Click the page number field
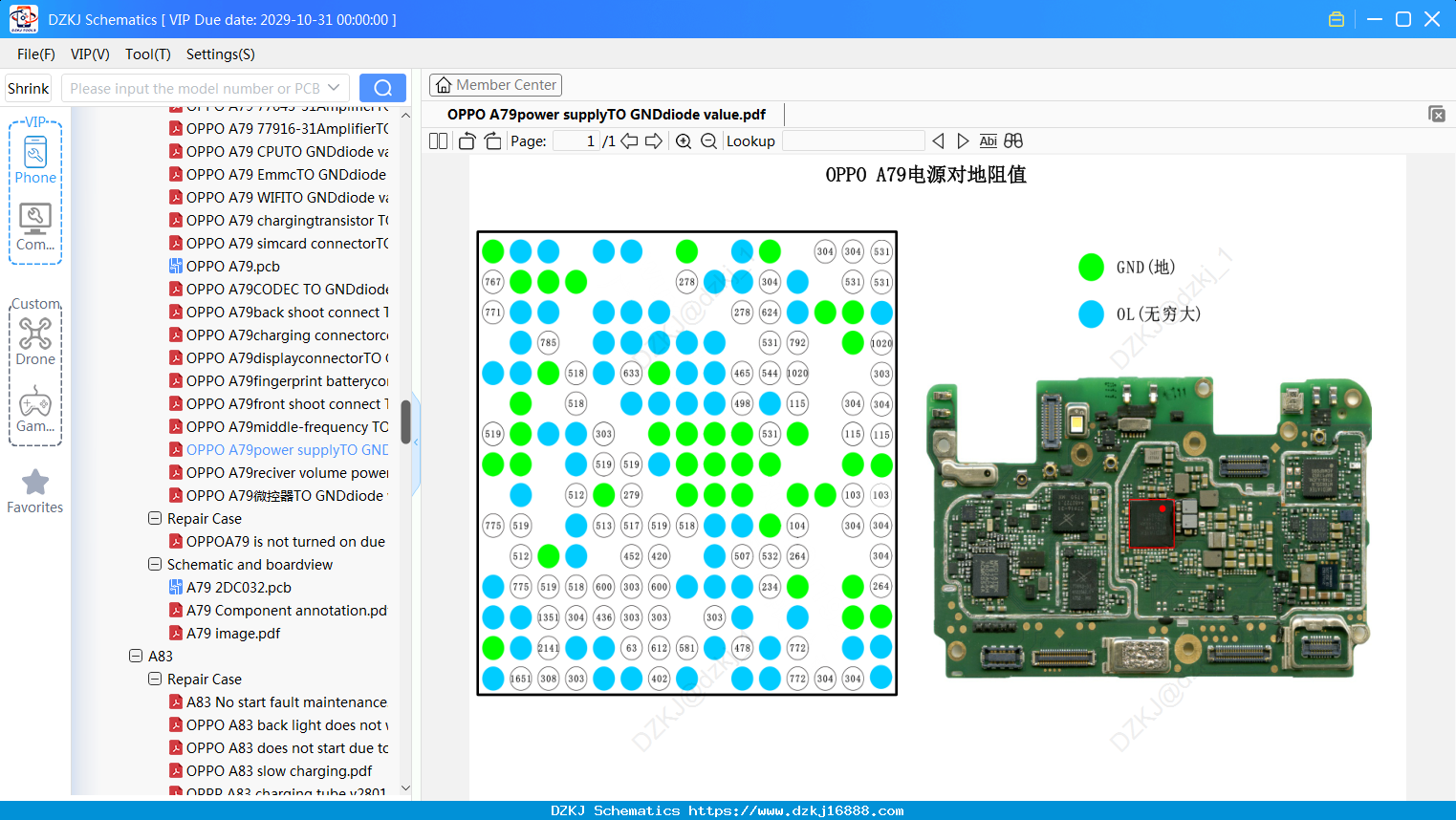Viewport: 1456px width, 820px height. pyautogui.click(x=575, y=141)
